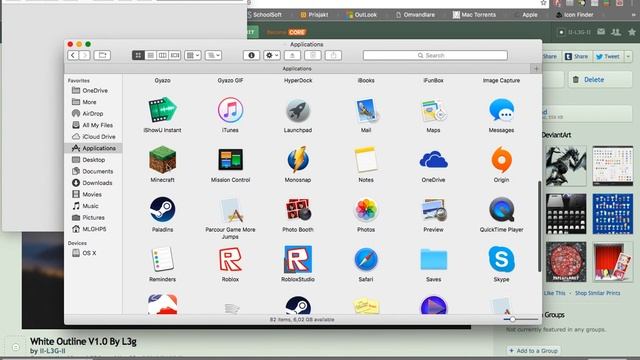Select the RobloxStudio app icon
This screenshot has width=640, height=360.
(x=298, y=259)
